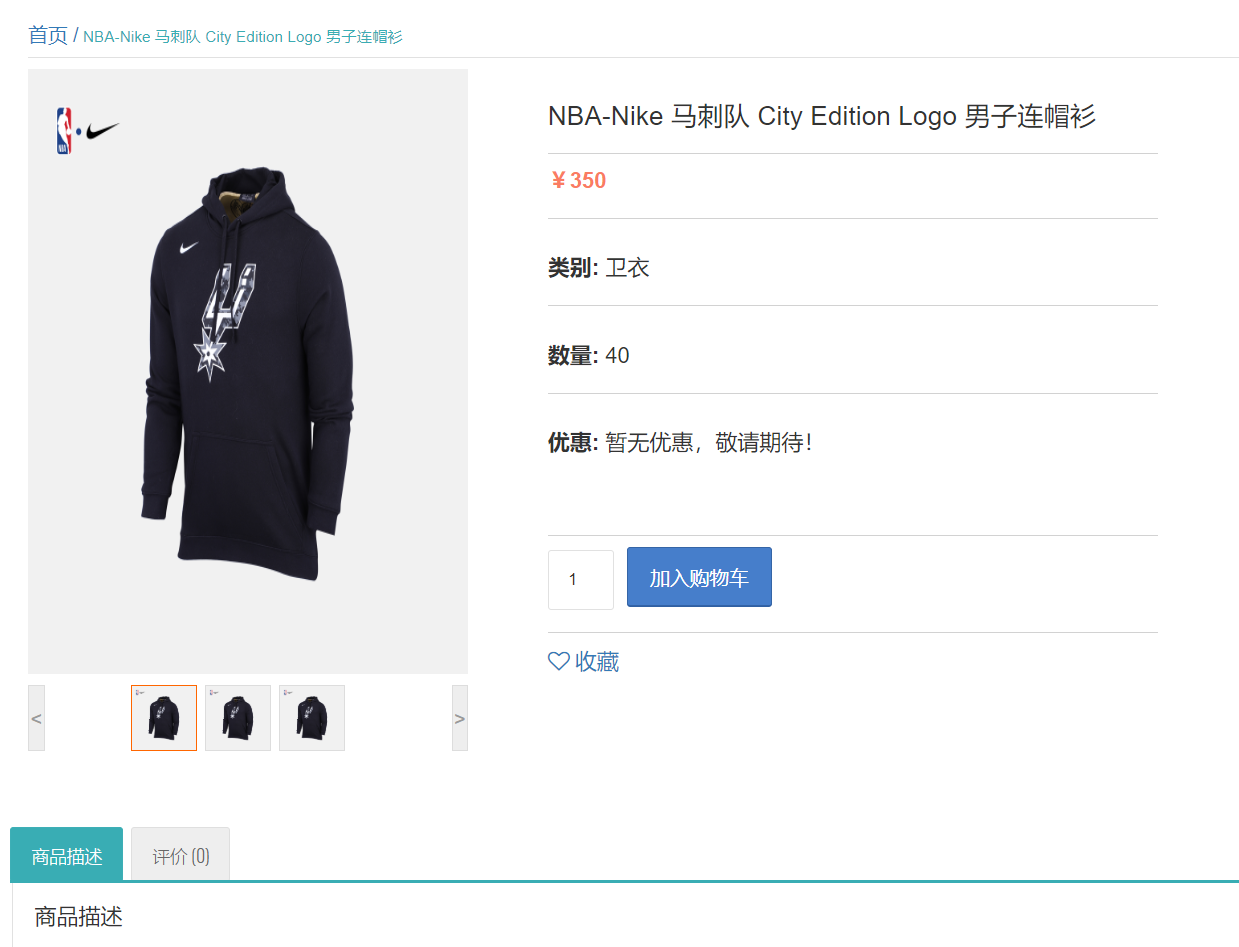Image resolution: width=1239 pixels, height=947 pixels.
Task: Select the third hoodie thumbnail
Action: [x=312, y=718]
